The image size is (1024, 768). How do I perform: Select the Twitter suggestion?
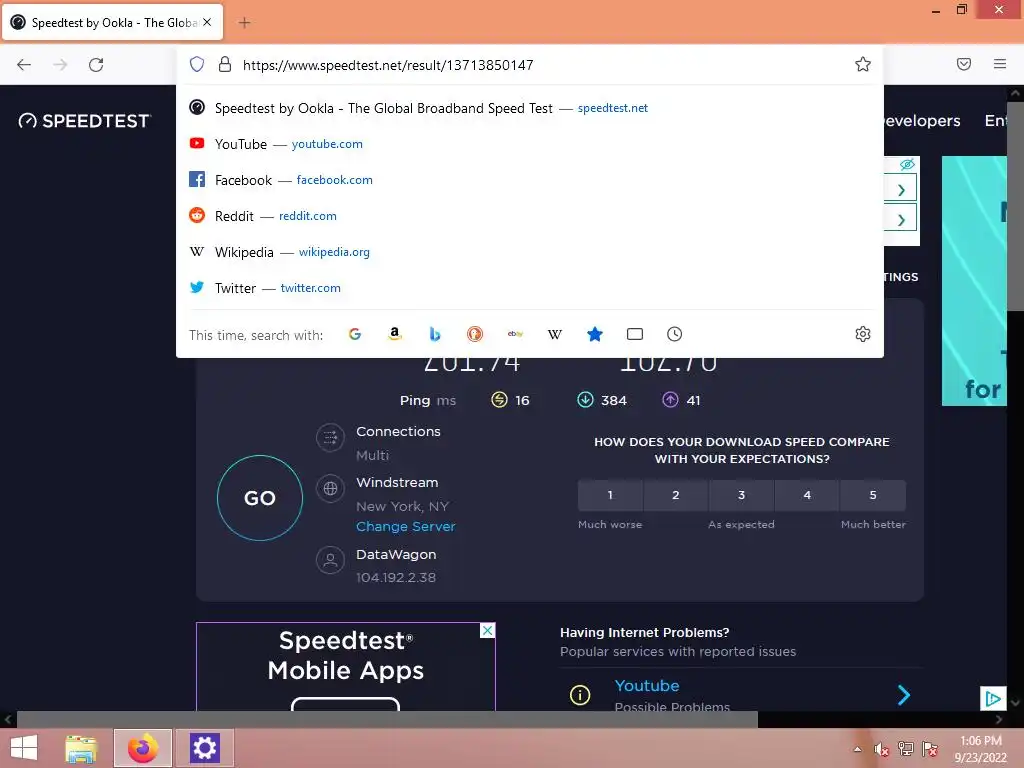coord(530,287)
